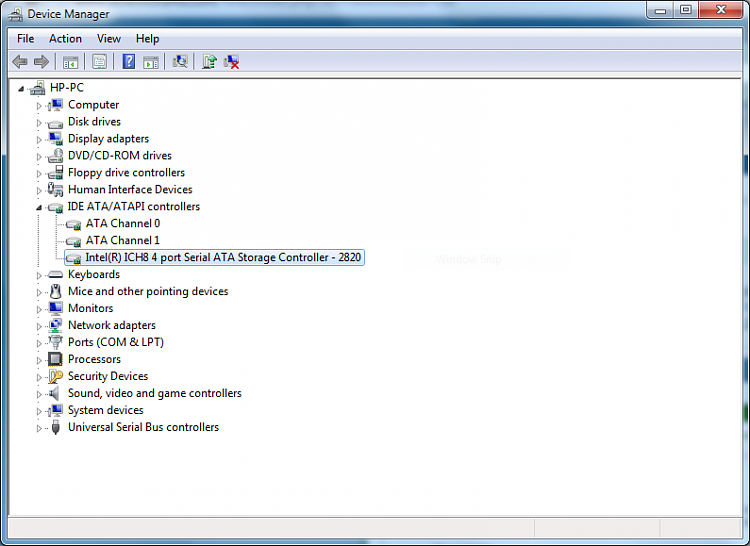750x546 pixels.
Task: Click the DVD/CD-ROM drives disc icon
Action: point(55,155)
